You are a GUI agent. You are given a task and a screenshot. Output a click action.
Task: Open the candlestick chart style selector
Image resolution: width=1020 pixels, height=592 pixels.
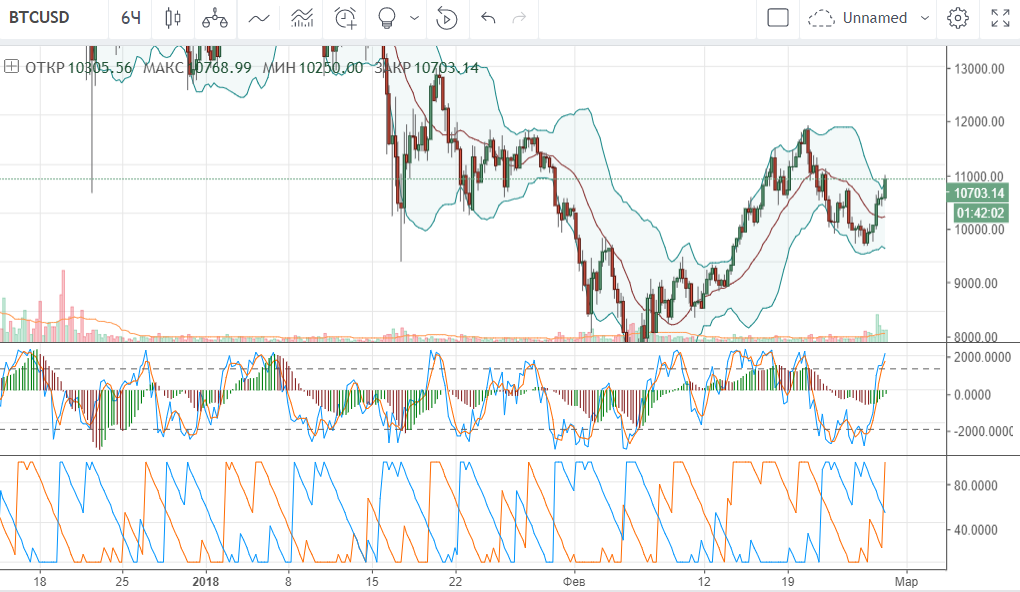(x=173, y=18)
